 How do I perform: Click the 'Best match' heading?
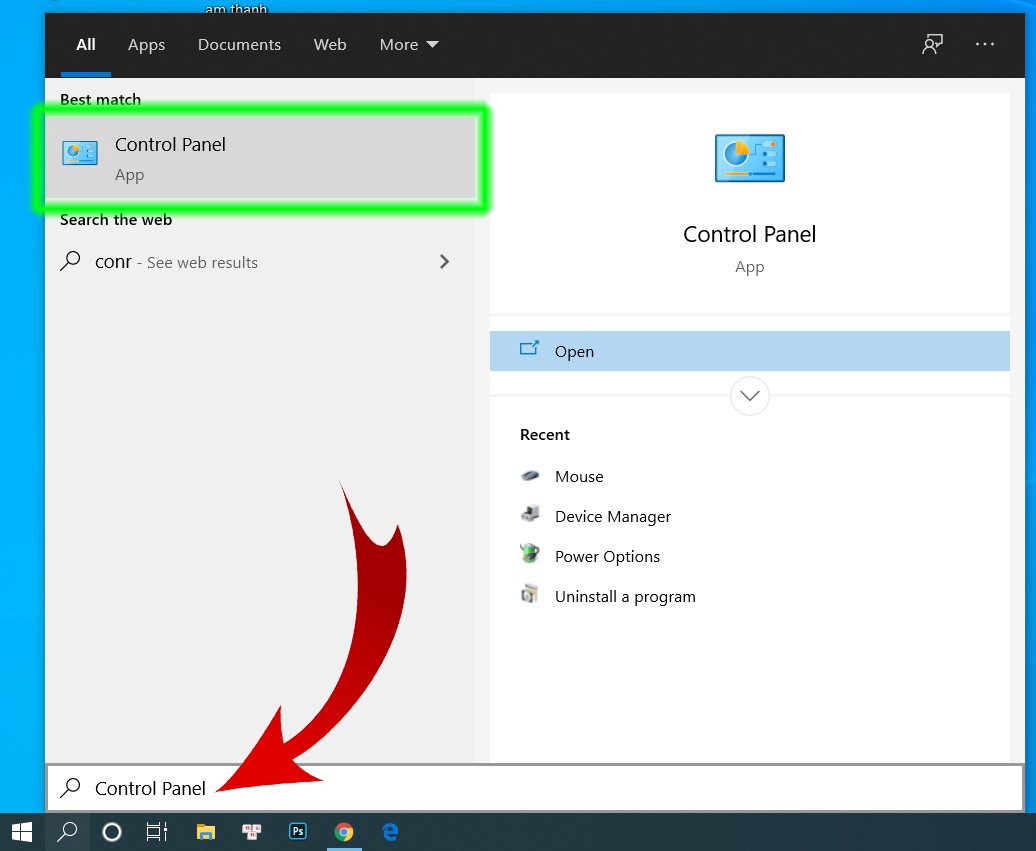(x=100, y=100)
